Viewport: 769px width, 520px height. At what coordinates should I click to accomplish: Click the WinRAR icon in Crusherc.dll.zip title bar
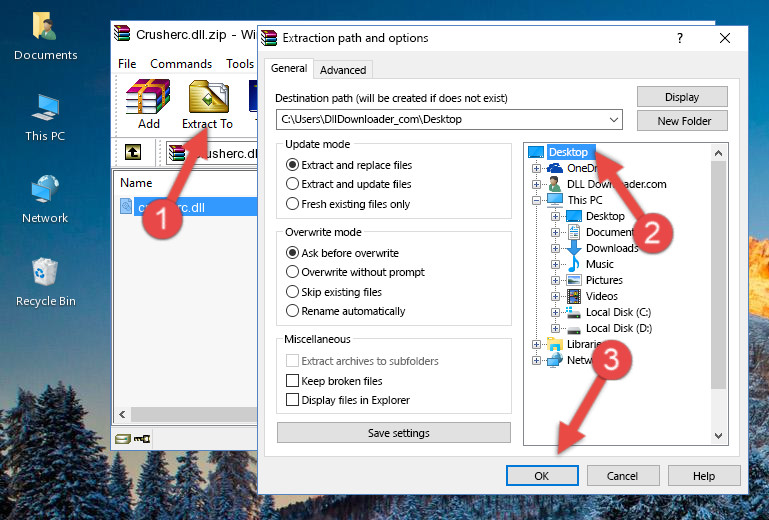123,34
